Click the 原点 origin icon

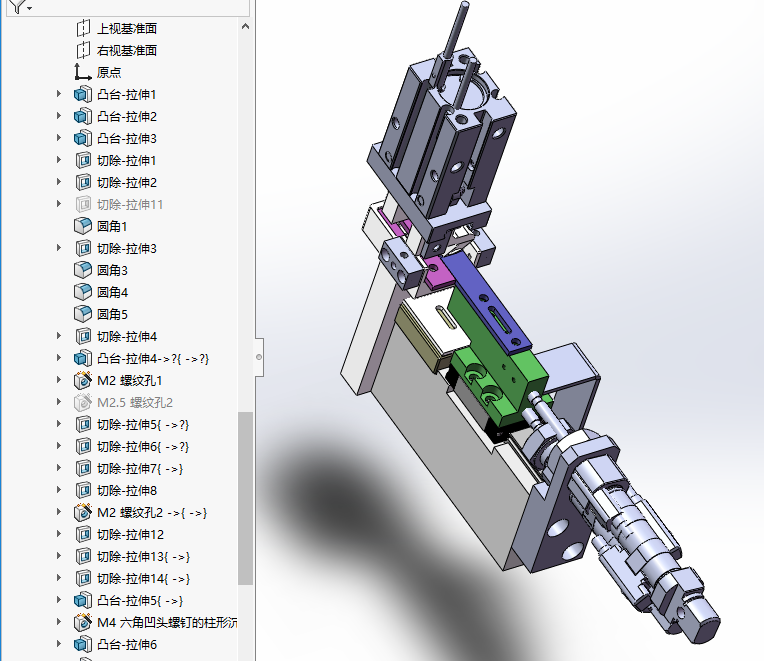(x=83, y=72)
